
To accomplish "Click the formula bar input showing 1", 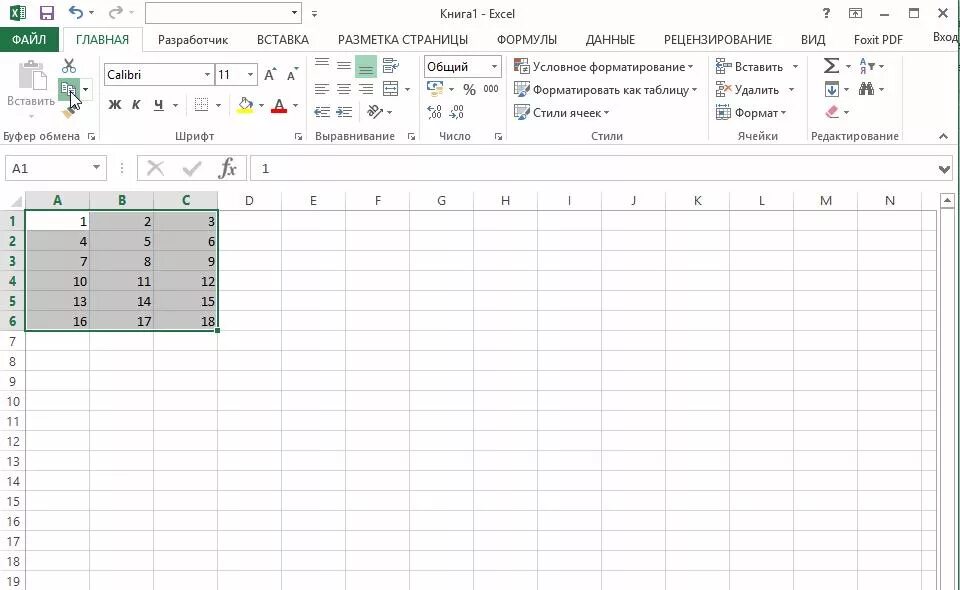I will pyautogui.click(x=591, y=168).
